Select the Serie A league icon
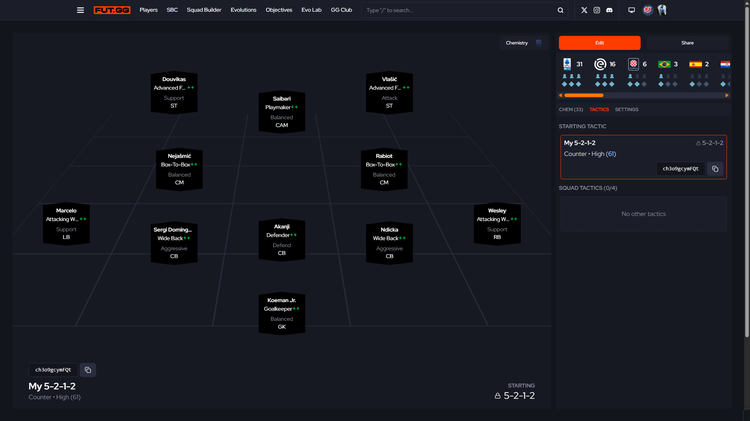 point(567,64)
